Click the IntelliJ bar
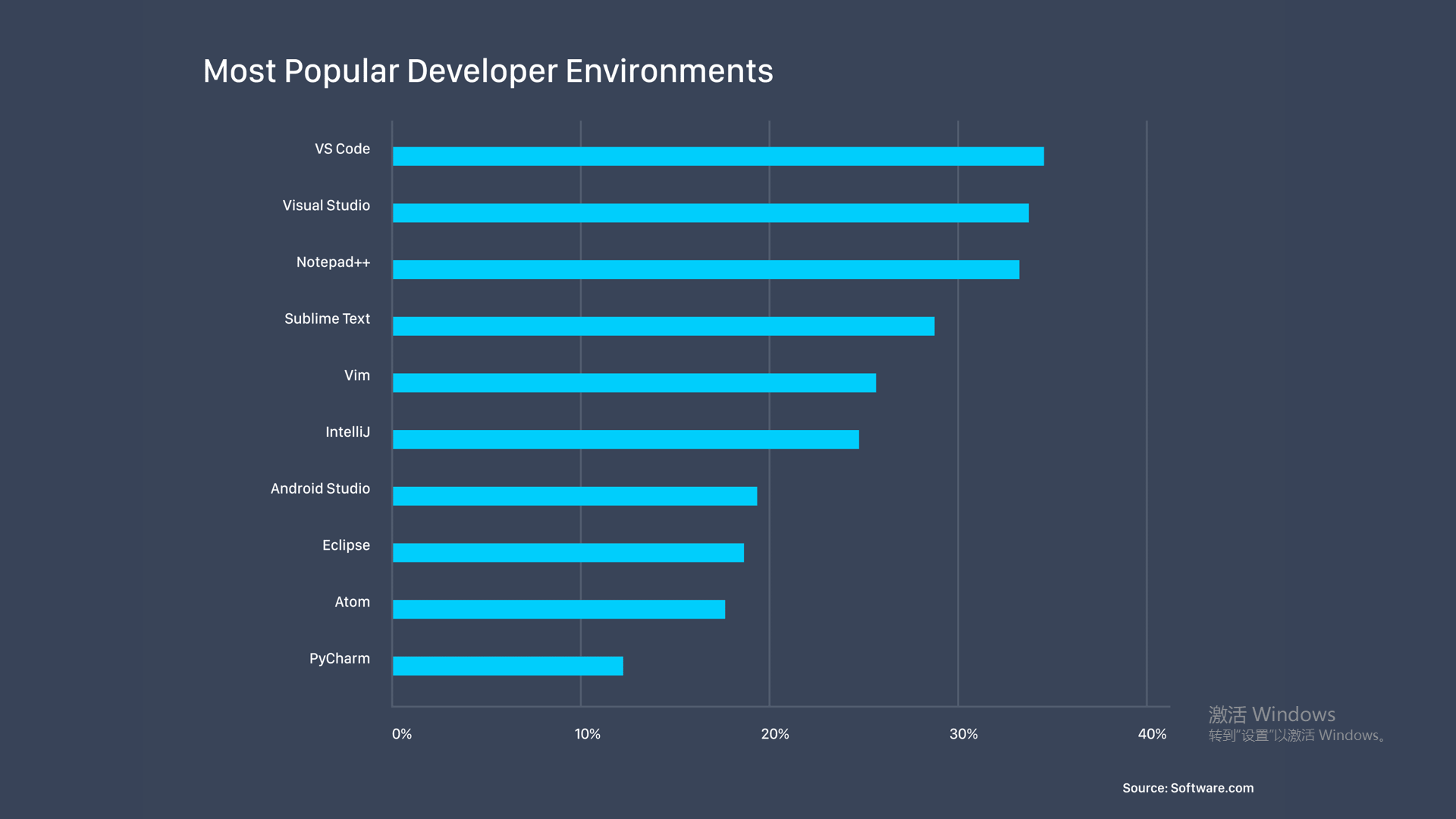This screenshot has width=1456, height=819. point(626,439)
